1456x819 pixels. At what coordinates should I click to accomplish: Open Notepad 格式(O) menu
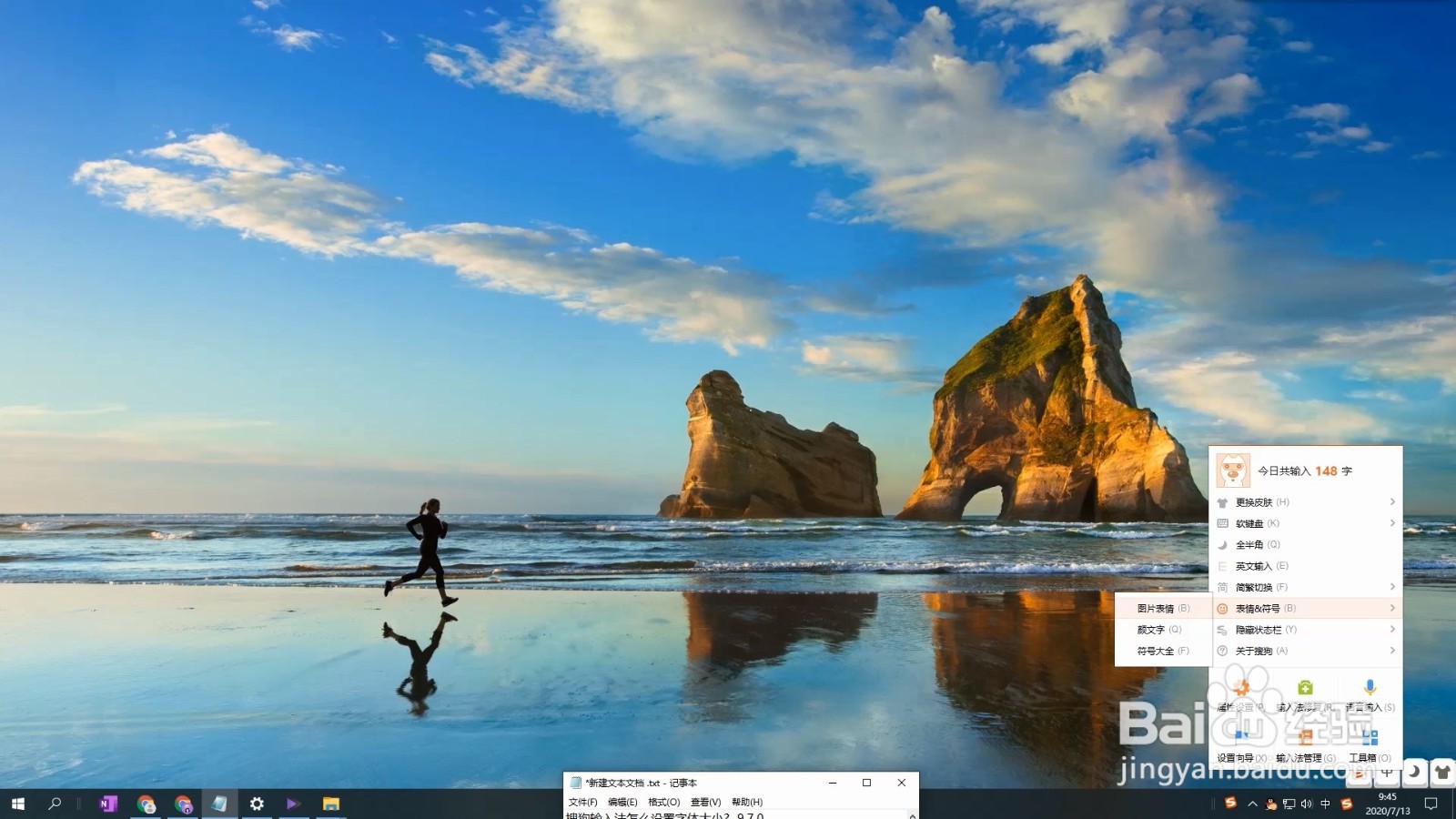[x=663, y=802]
